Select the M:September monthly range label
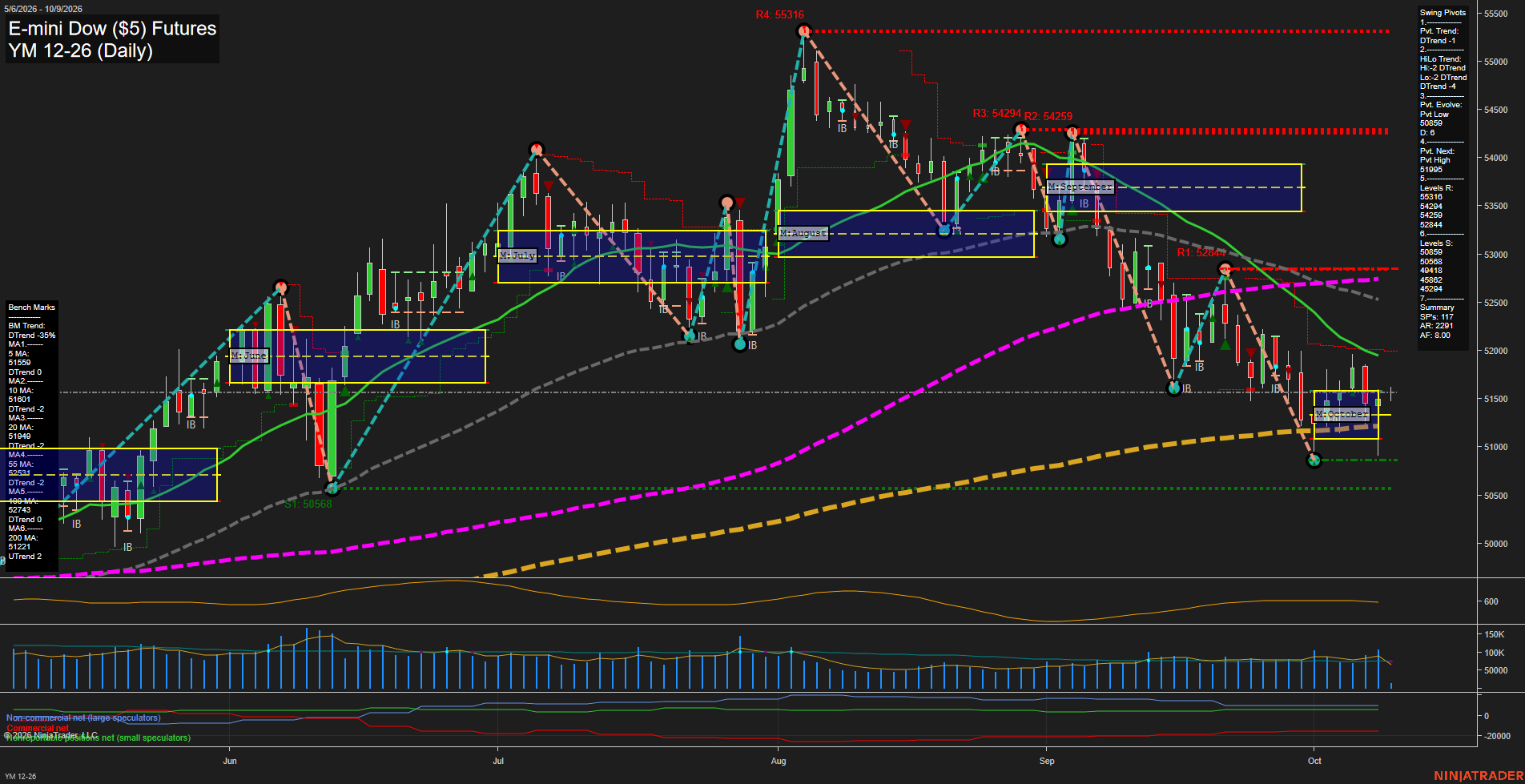Screen dimensions: 1525x784 pyautogui.click(x=1080, y=187)
